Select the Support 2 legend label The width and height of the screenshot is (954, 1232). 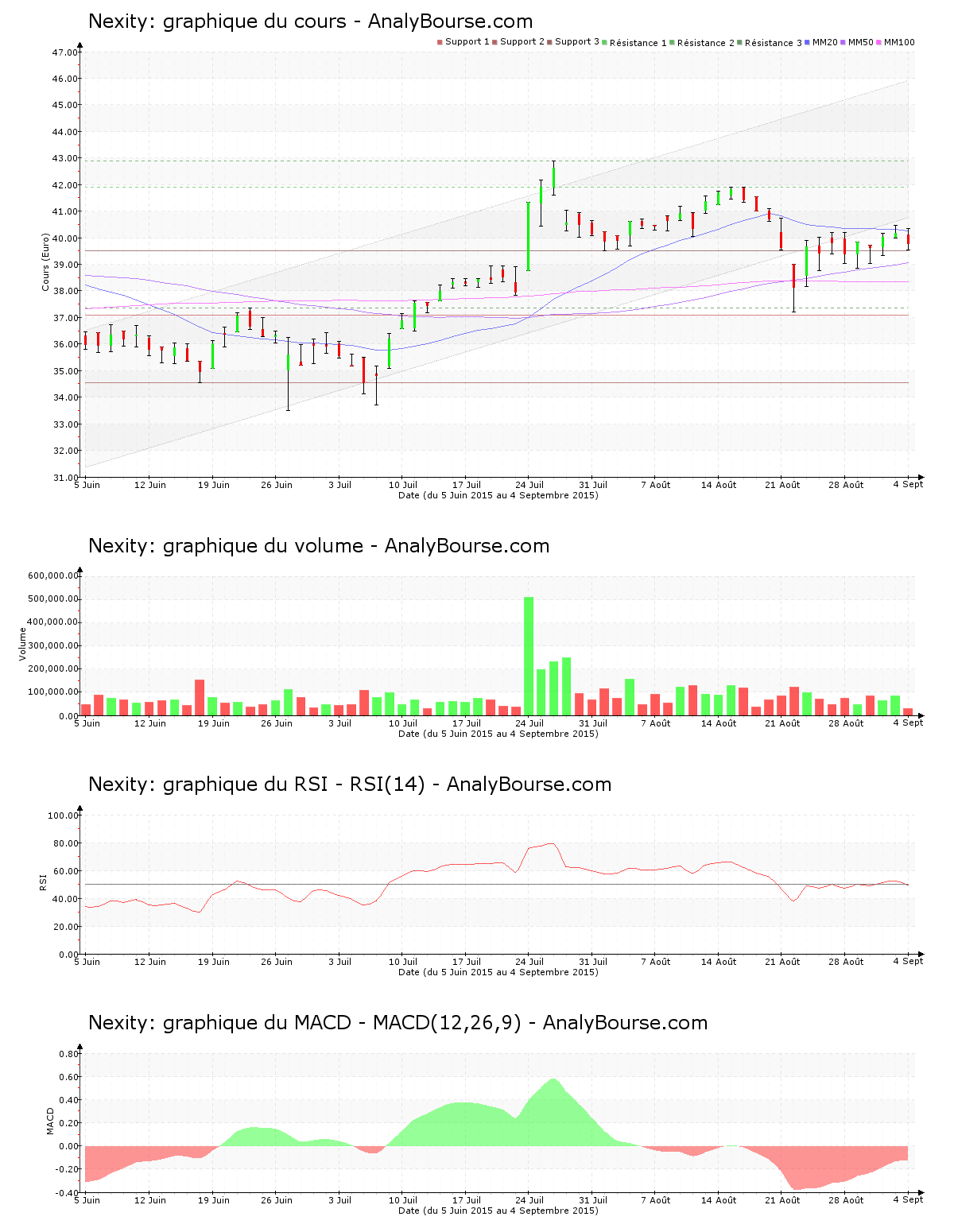[x=522, y=42]
